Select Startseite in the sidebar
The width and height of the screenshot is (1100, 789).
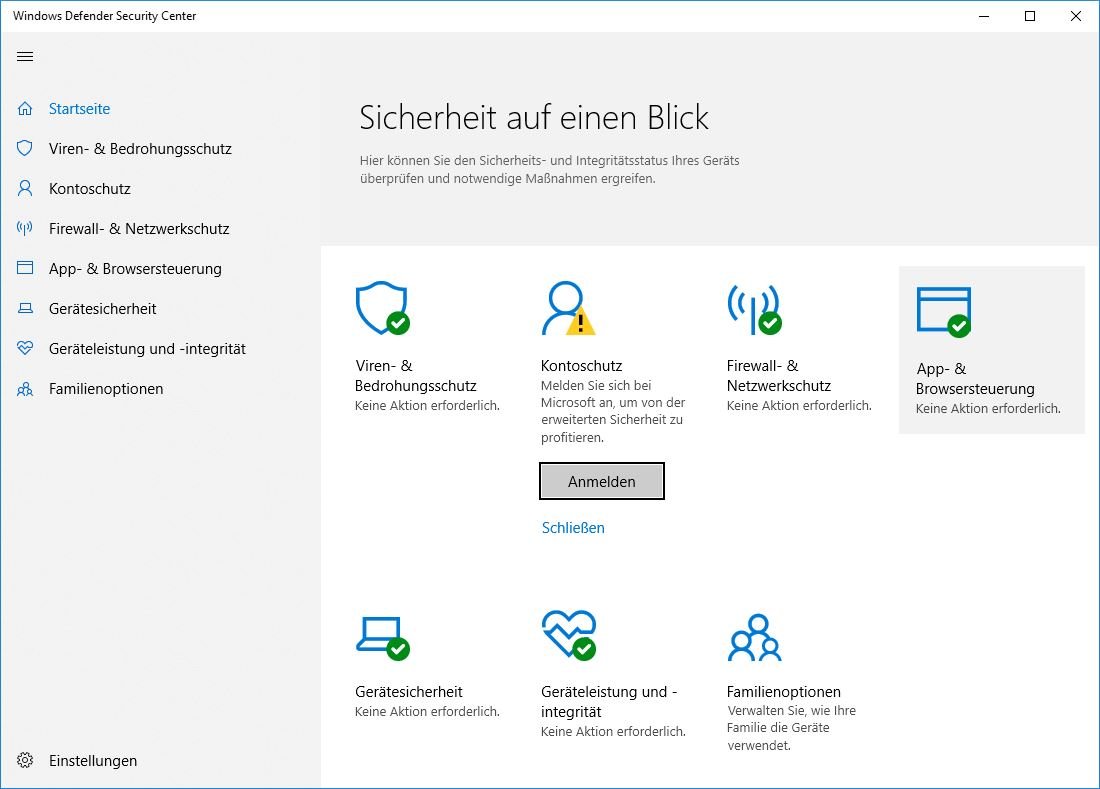coord(79,109)
